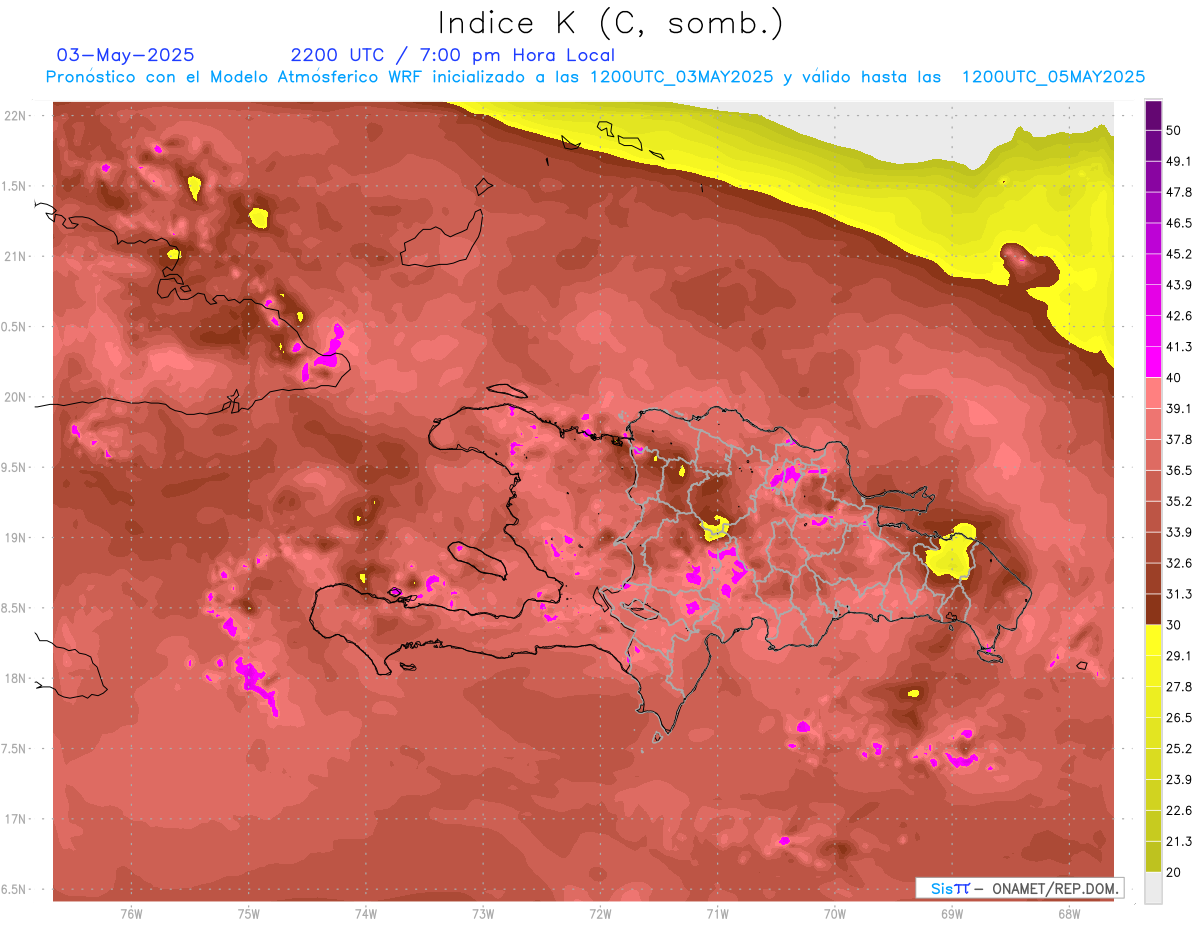This screenshot has width=1200, height=927.
Task: Click the 'Indice K (C, somb.)' title
Action: [x=611, y=23]
